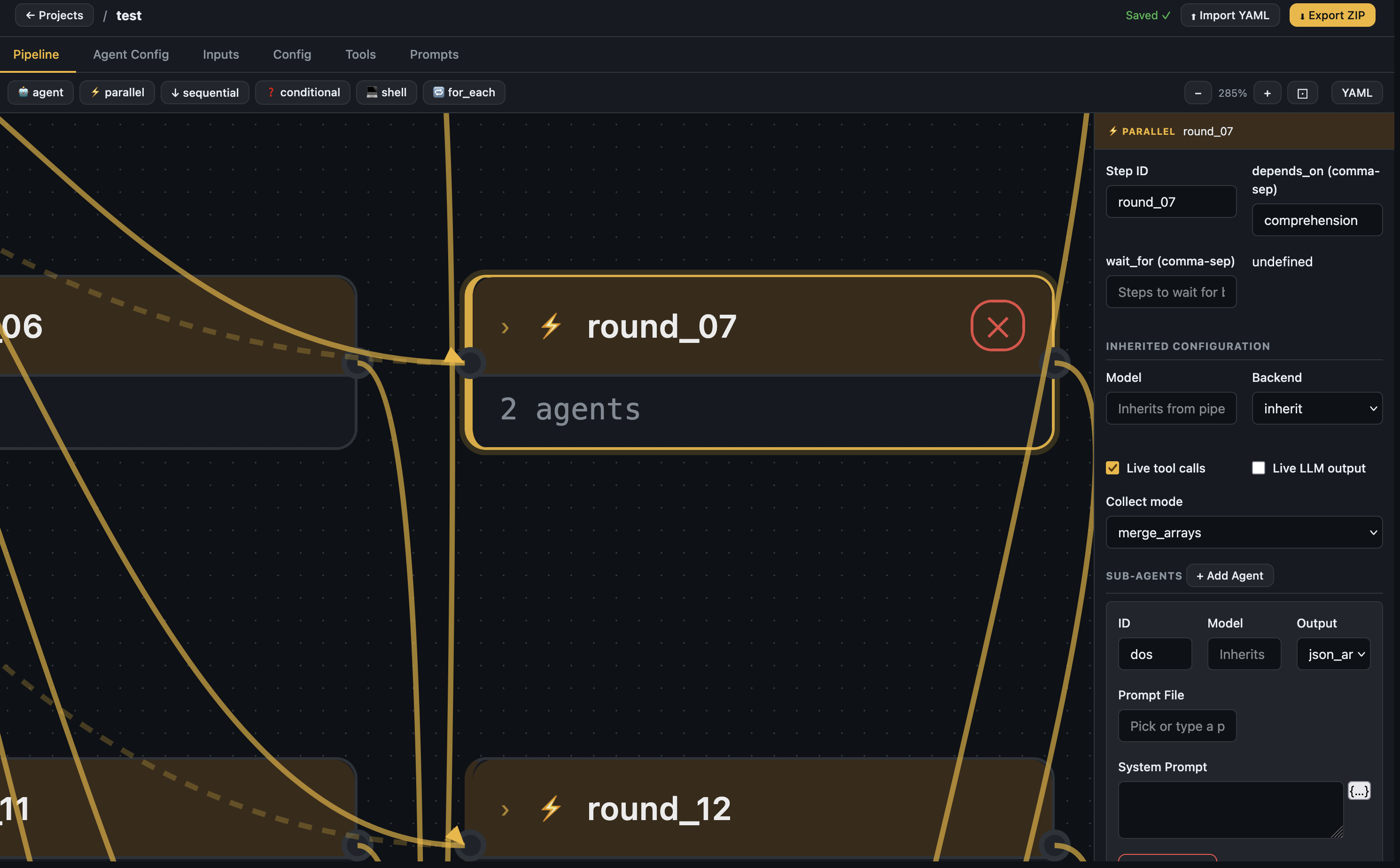Open the Backend inherit dropdown
The height and width of the screenshot is (868, 1400).
[1316, 408]
